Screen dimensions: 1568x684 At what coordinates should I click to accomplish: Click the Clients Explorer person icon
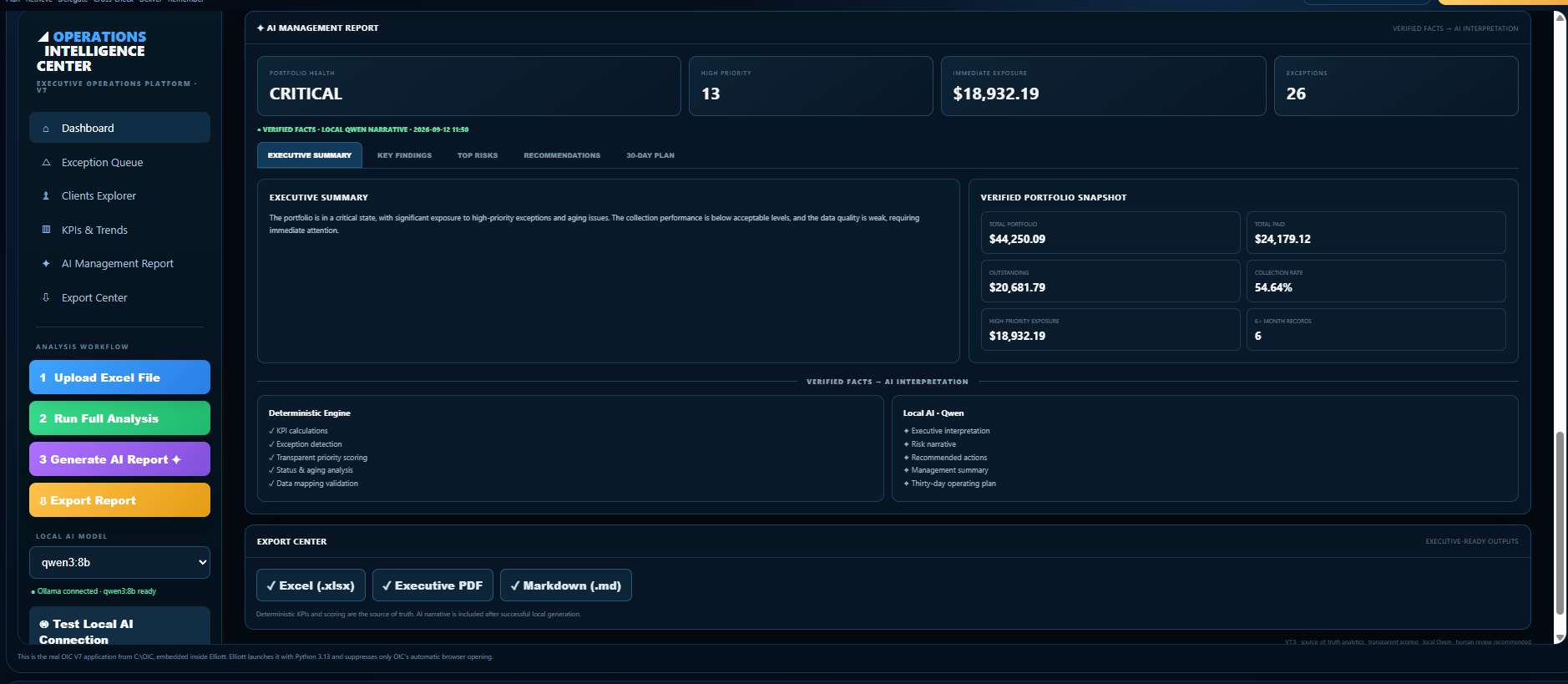point(46,196)
